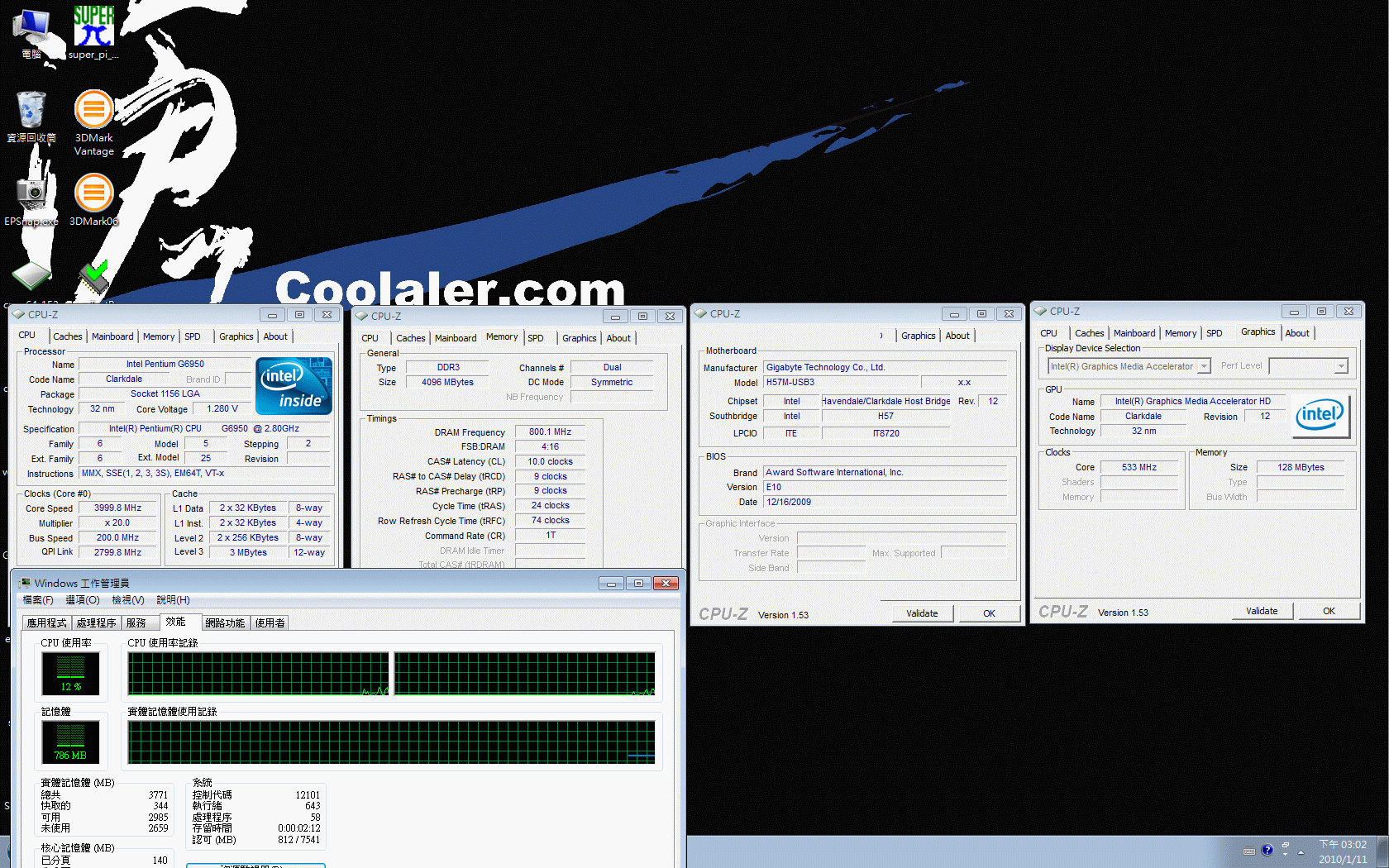Click the Core Speed value 3999.8 MHz
The image size is (1389, 868).
click(117, 508)
